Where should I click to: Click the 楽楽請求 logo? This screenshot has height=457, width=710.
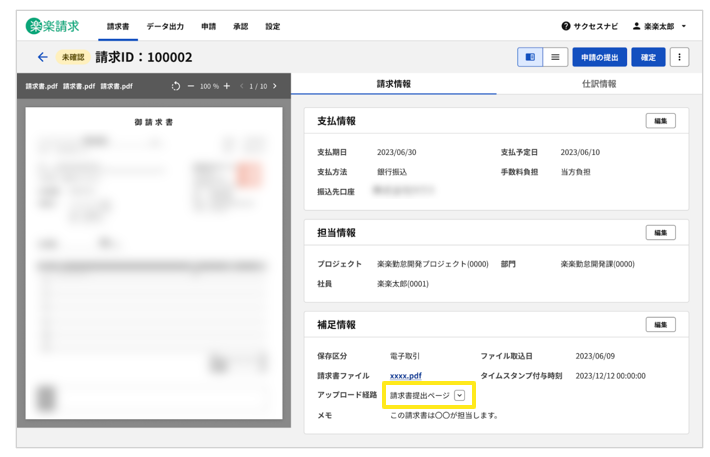pyautogui.click(x=53, y=26)
